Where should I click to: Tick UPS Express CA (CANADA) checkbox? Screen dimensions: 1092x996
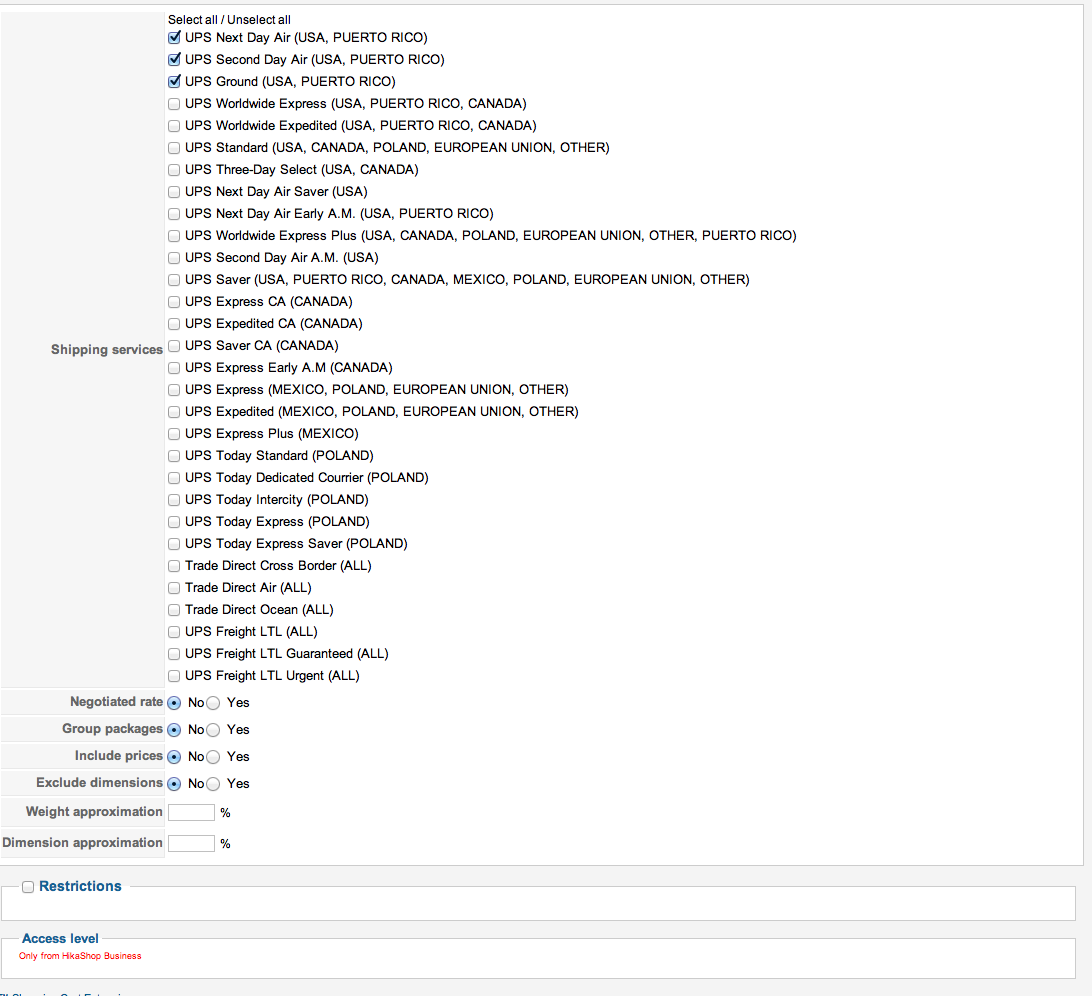(x=174, y=302)
